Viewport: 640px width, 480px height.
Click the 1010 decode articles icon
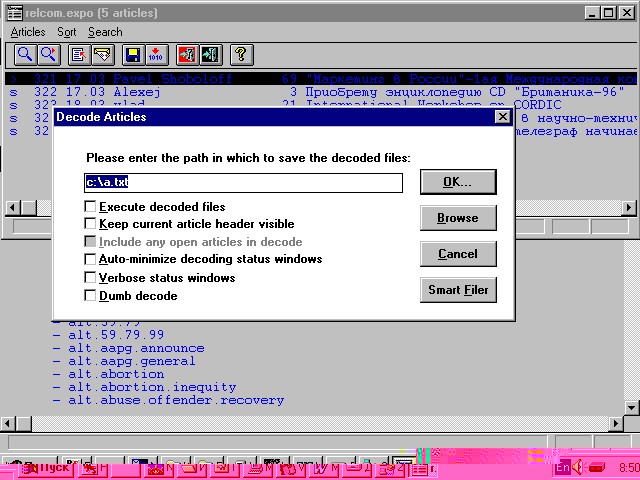(157, 55)
